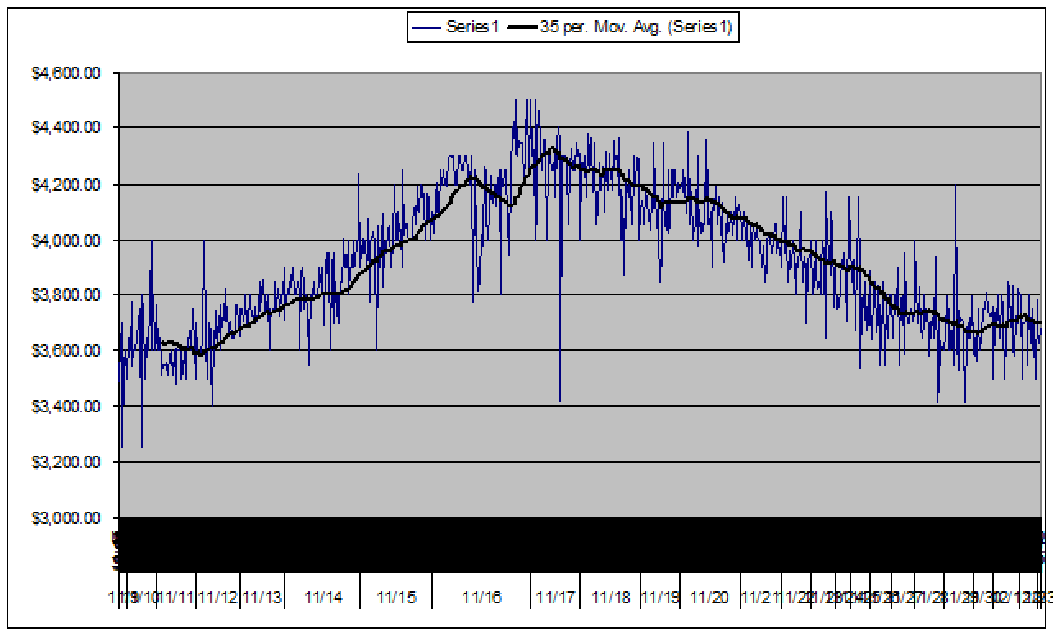Click the $4,400.00 y-axis label
1053x633 pixels.
[66, 128]
